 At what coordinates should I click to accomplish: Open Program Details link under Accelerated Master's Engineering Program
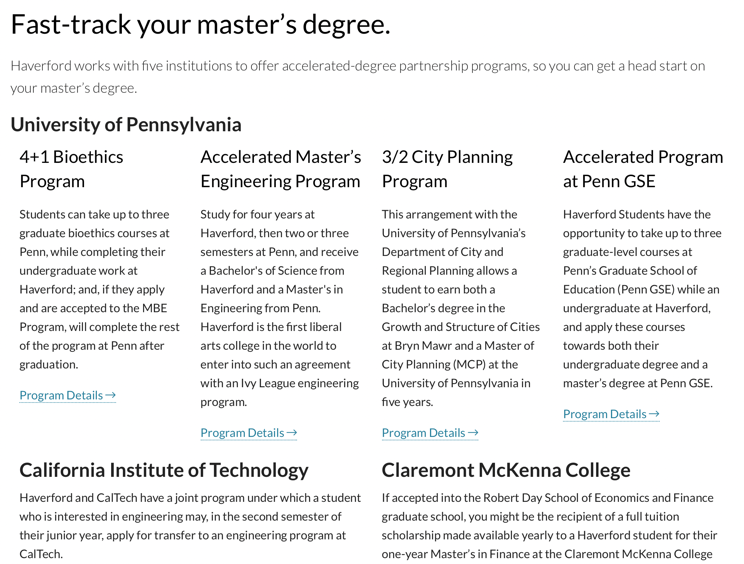click(x=249, y=433)
